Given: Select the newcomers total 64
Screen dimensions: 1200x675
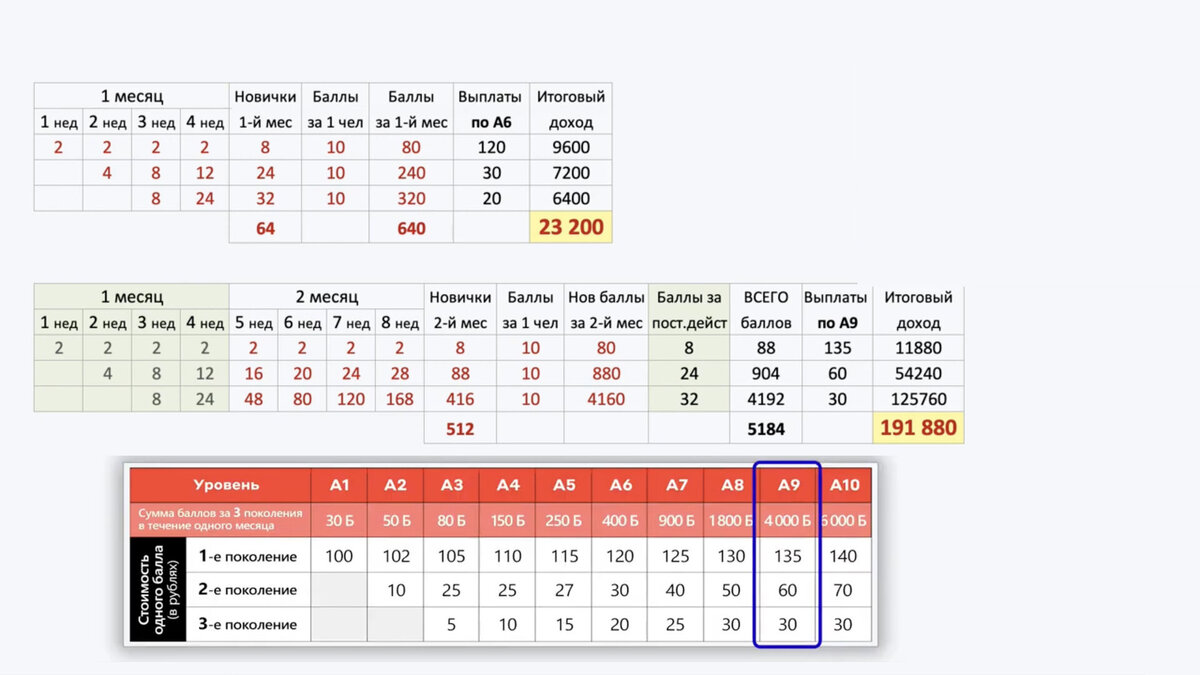Looking at the screenshot, I should click(x=265, y=228).
